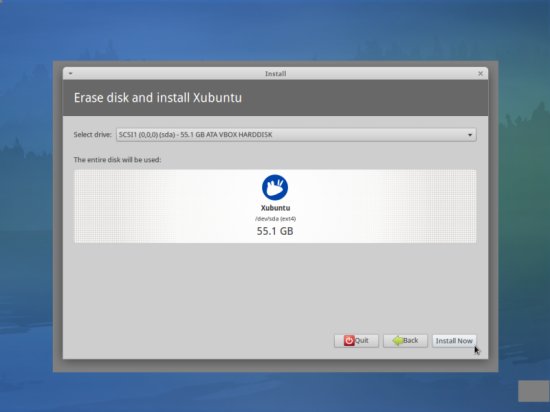Click the green arrow icon on Back
The width and height of the screenshot is (550, 412).
coord(398,340)
